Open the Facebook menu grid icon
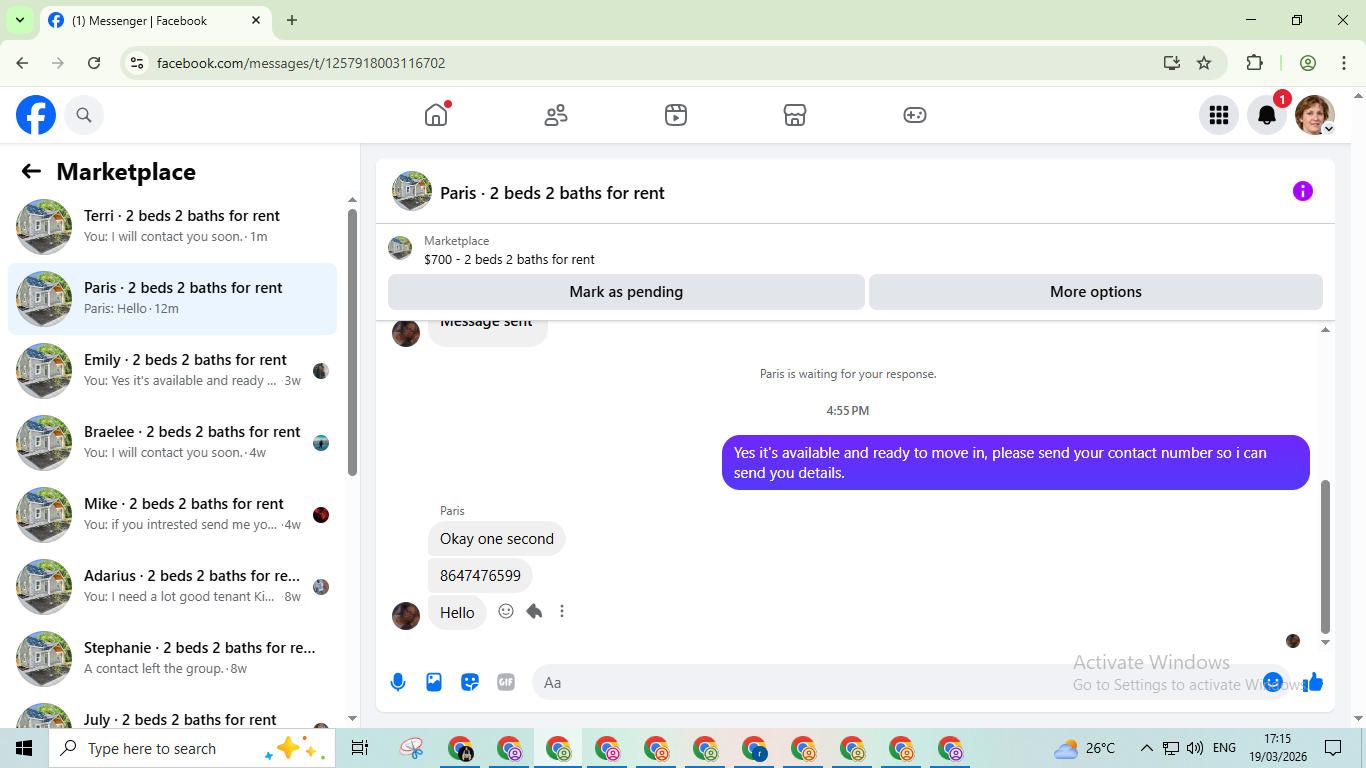1366x768 pixels. pos(1219,115)
